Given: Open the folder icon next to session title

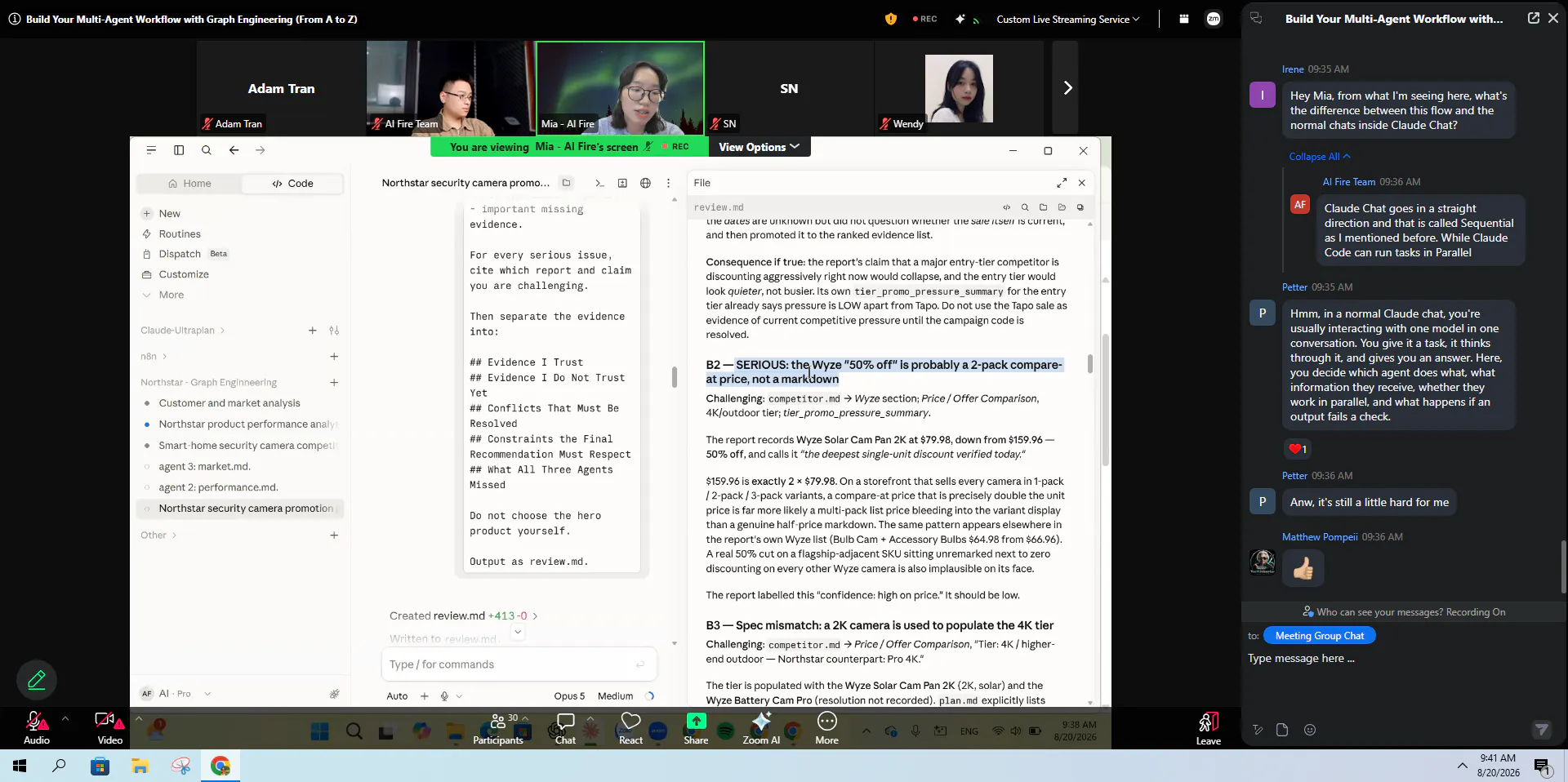Looking at the screenshot, I should [x=566, y=183].
